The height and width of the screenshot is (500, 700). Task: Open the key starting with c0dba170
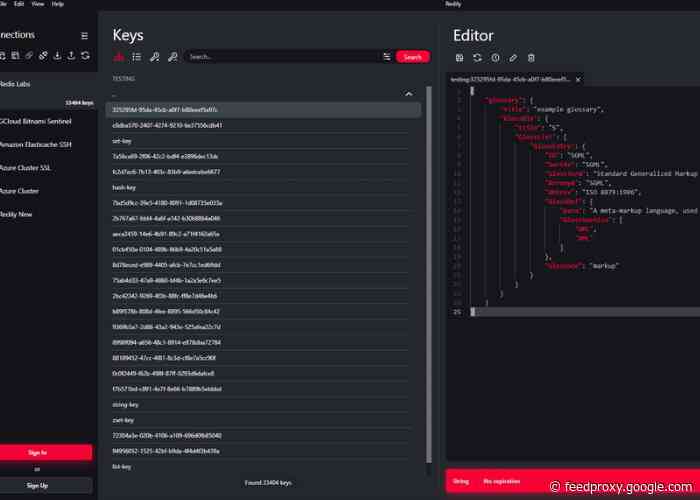click(x=260, y=125)
